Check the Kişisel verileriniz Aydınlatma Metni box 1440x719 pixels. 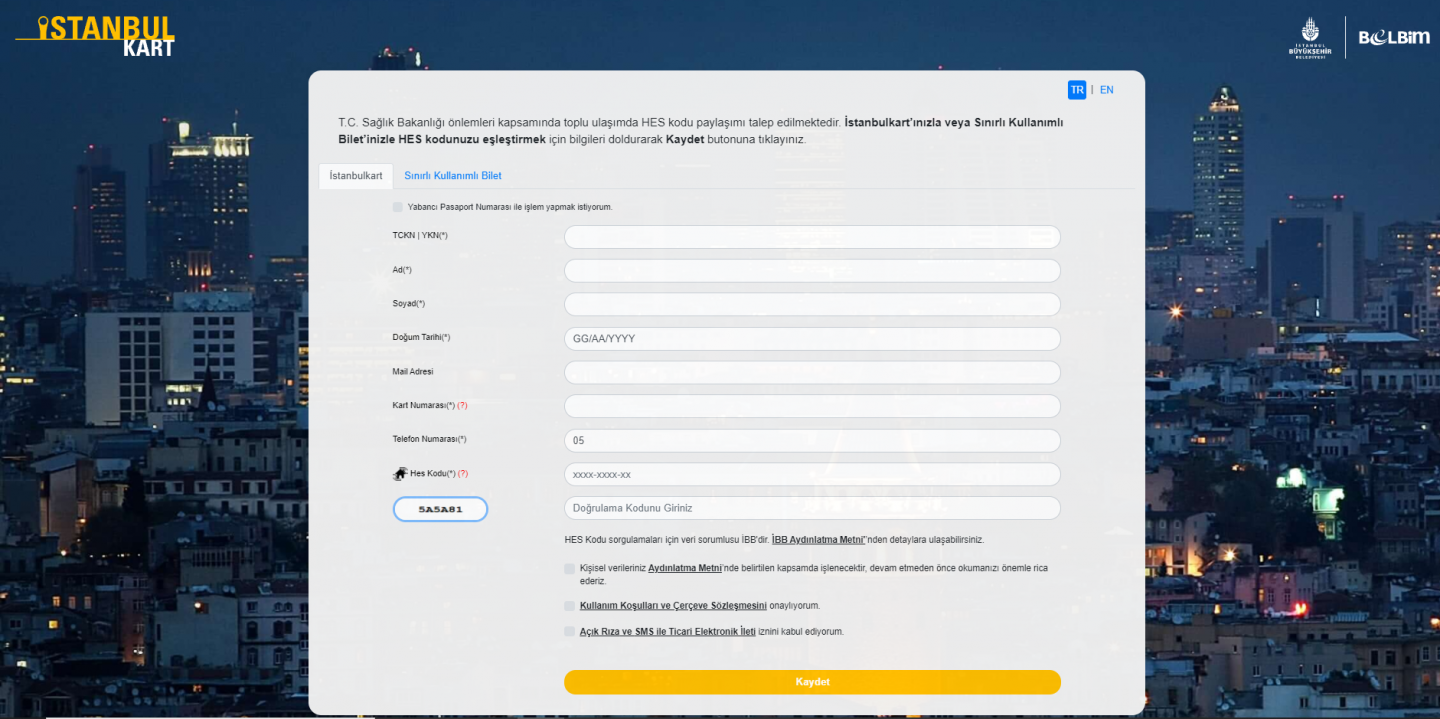click(570, 568)
